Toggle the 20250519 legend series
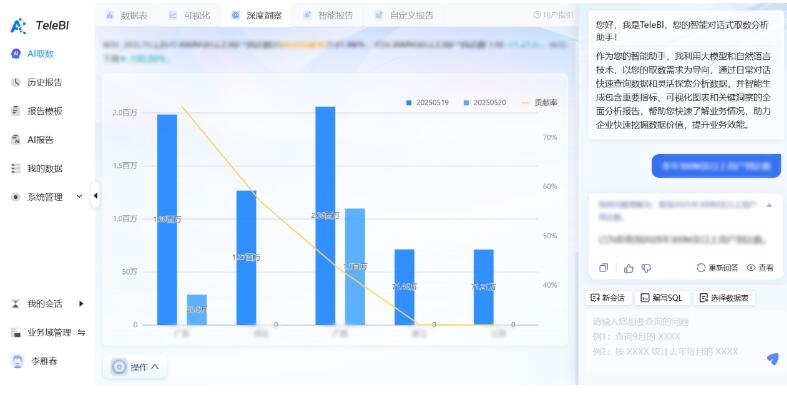This screenshot has width=787, height=399. click(427, 102)
